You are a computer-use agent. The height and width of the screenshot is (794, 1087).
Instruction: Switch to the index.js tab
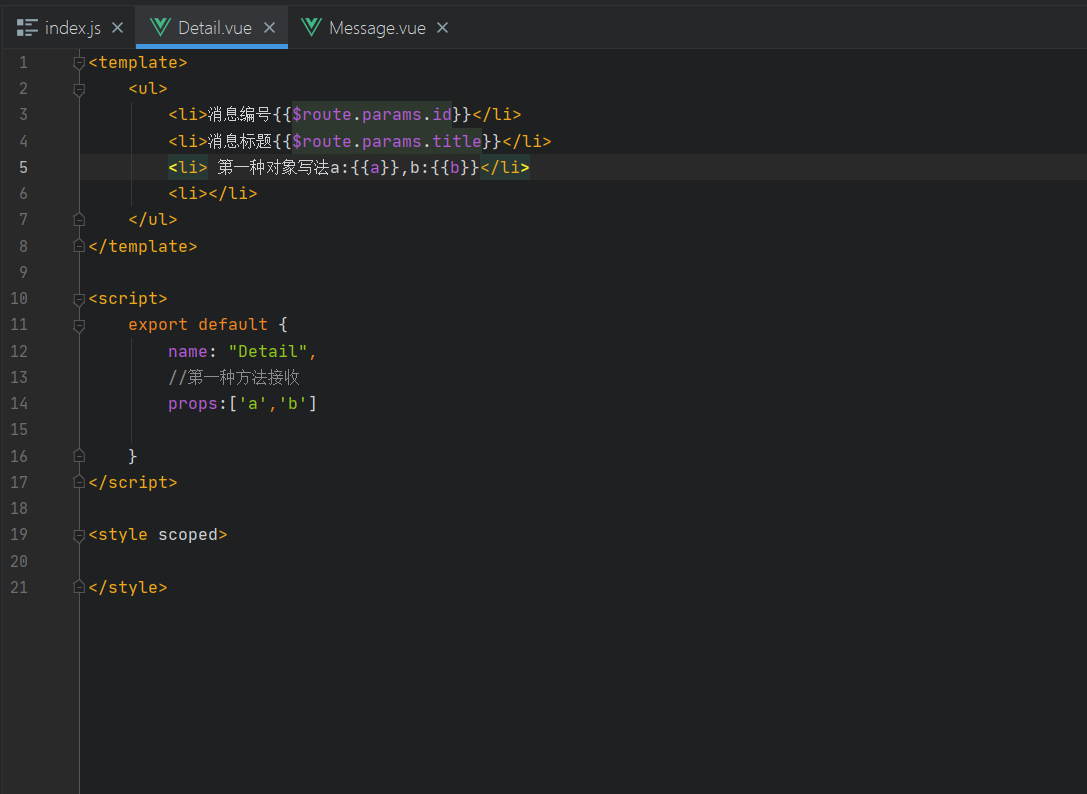(72, 28)
